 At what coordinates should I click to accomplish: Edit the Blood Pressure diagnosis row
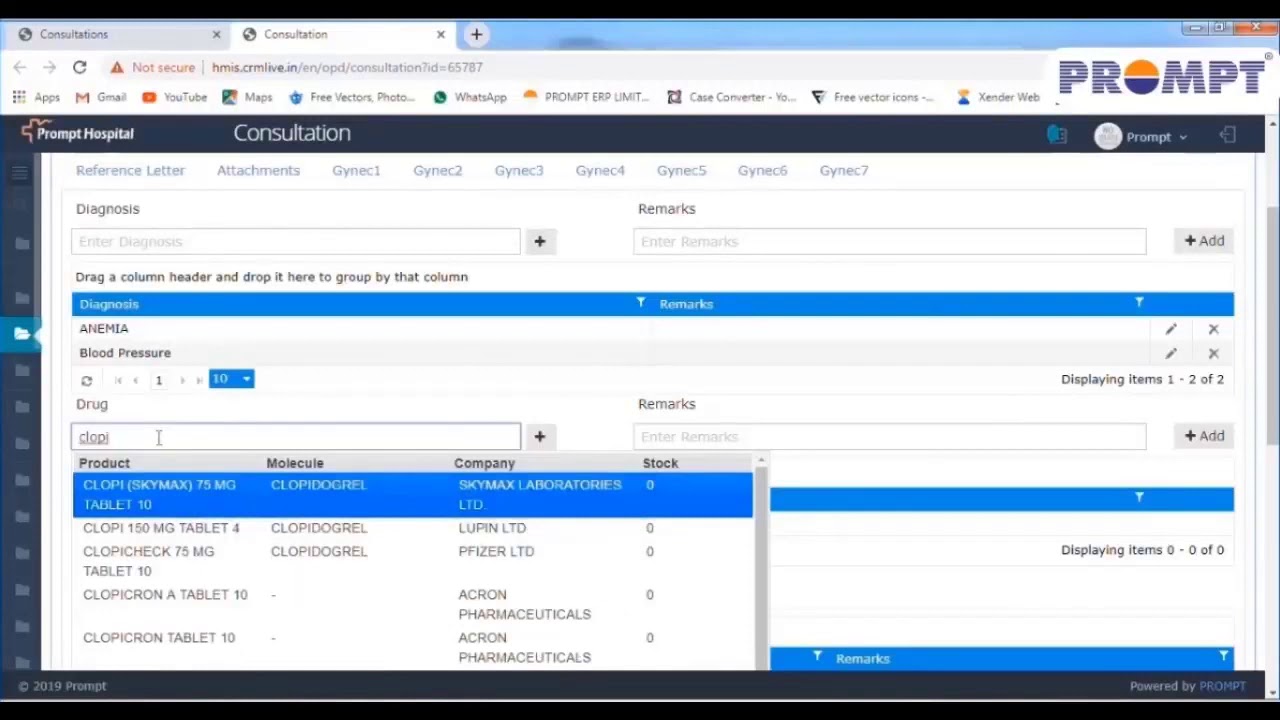pos(1171,353)
